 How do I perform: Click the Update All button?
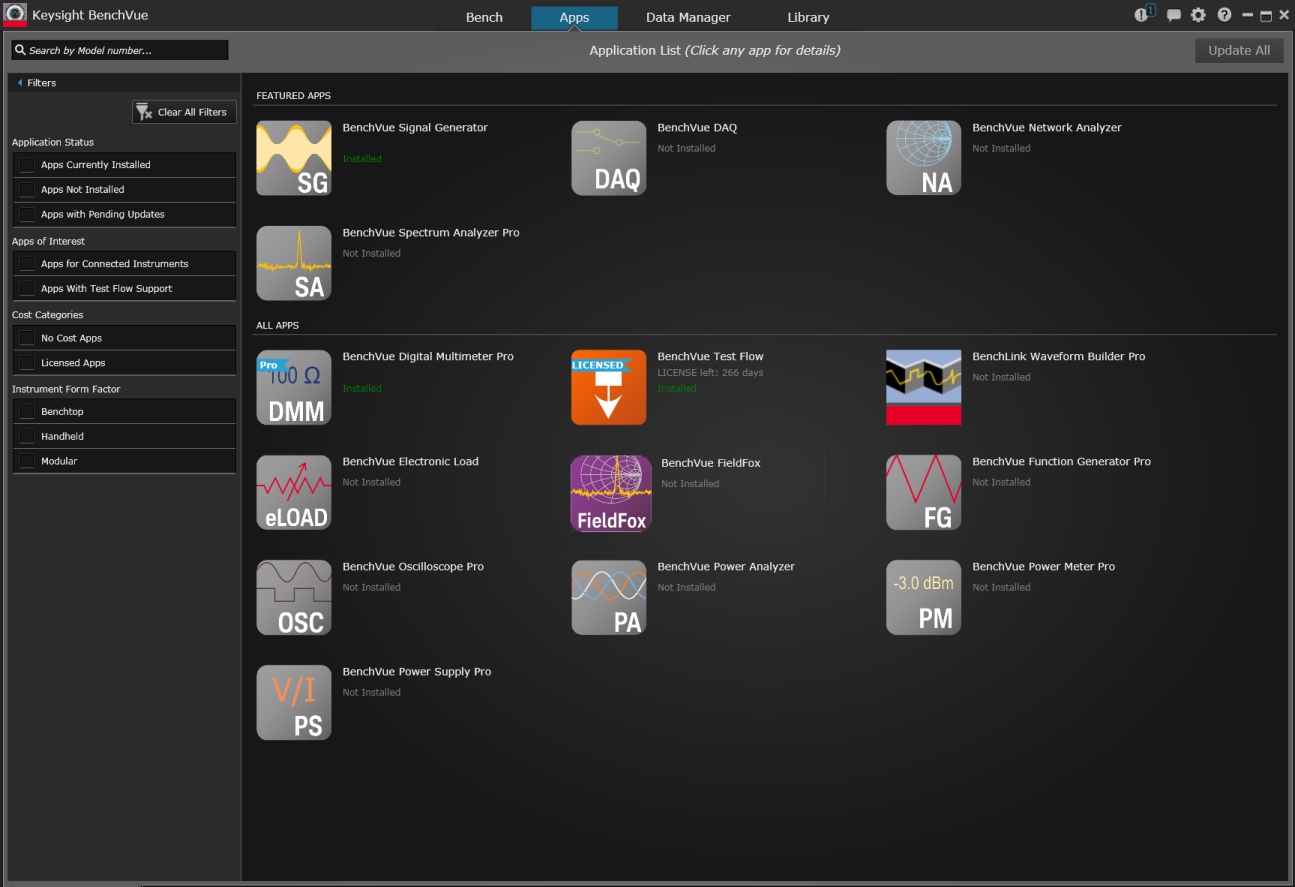pyautogui.click(x=1239, y=51)
